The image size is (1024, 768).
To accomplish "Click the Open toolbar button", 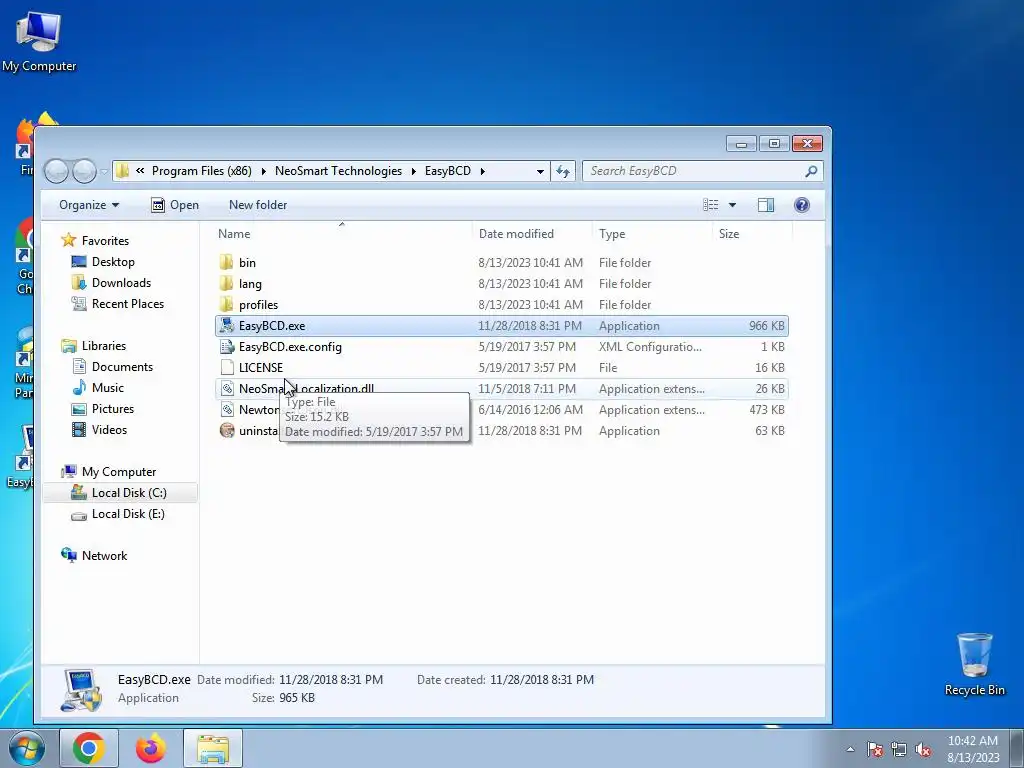I will [175, 205].
